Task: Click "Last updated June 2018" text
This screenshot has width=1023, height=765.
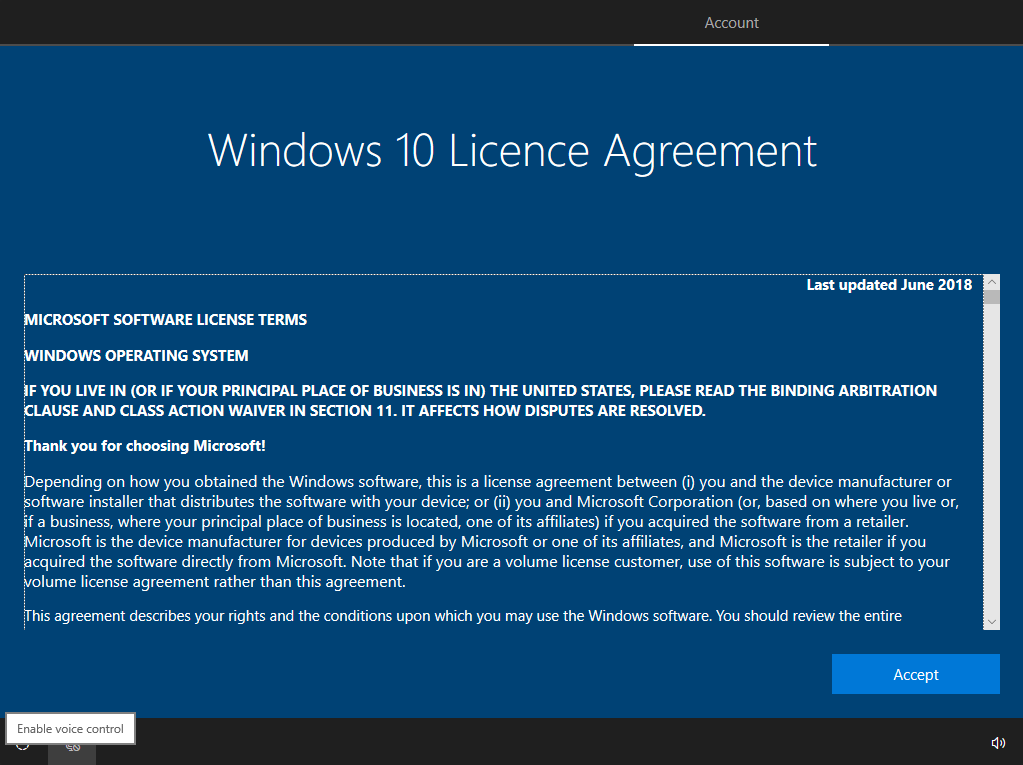Action: click(x=889, y=285)
